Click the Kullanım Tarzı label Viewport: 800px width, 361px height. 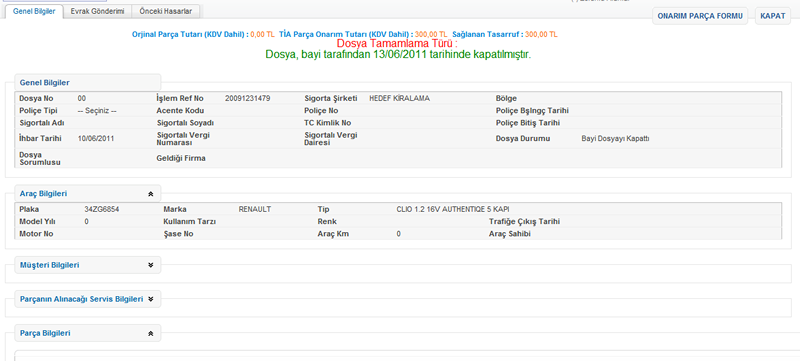pos(190,221)
